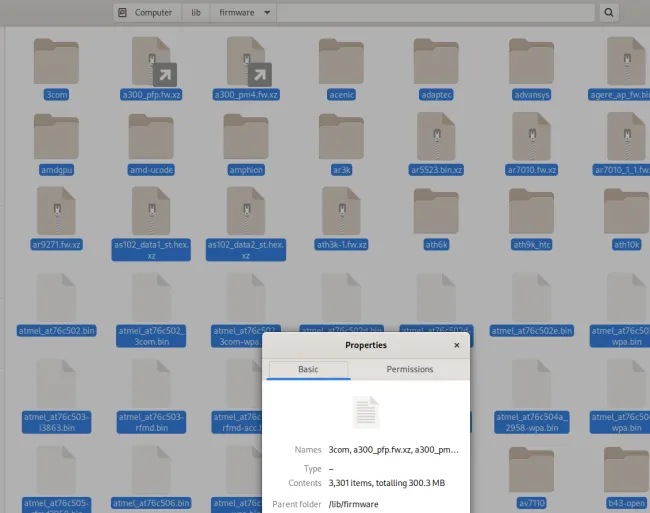This screenshot has width=650, height=513.
Task: Click the empty path bar field
Action: click(x=436, y=12)
